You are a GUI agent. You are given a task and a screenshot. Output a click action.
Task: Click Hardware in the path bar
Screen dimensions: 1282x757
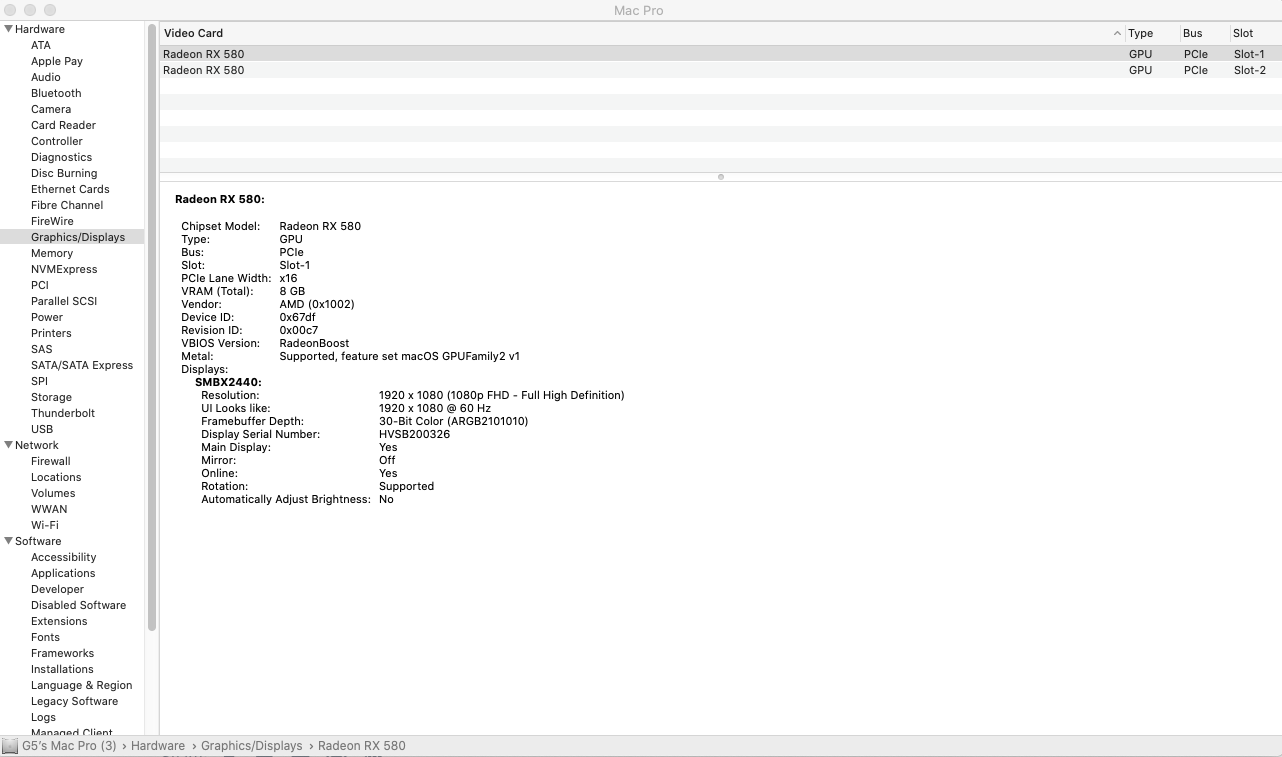tap(158, 746)
